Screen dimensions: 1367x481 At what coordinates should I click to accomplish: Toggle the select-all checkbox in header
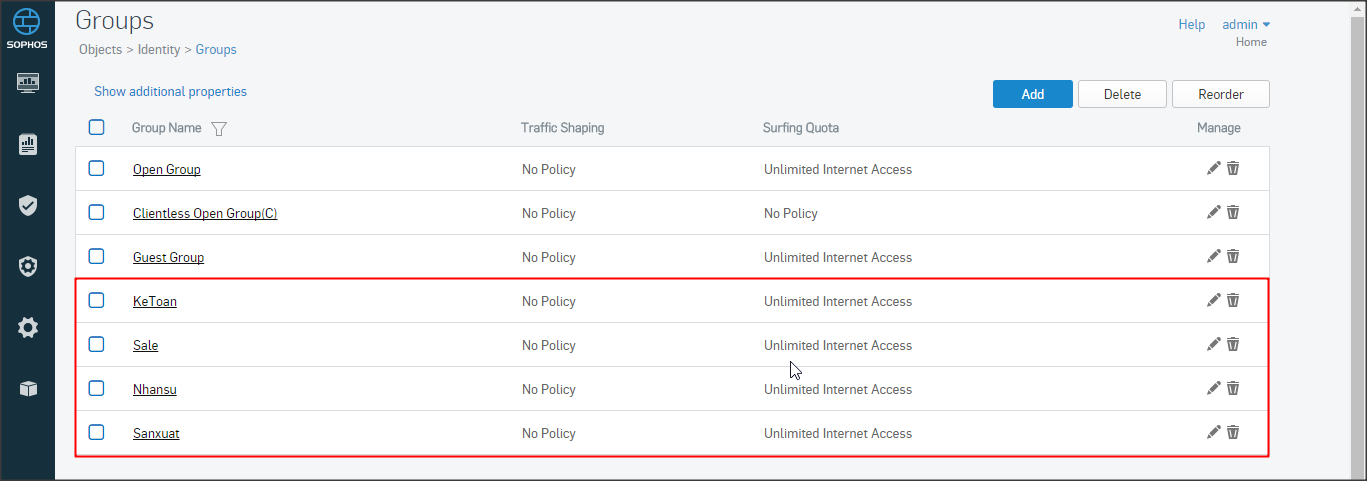click(x=96, y=127)
